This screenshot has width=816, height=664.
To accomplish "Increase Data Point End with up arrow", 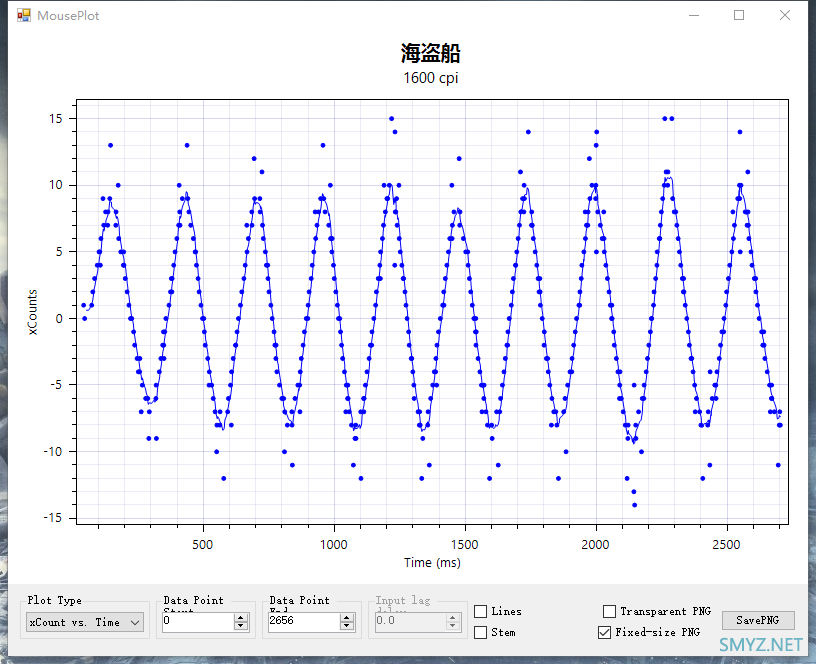I will [347, 618].
